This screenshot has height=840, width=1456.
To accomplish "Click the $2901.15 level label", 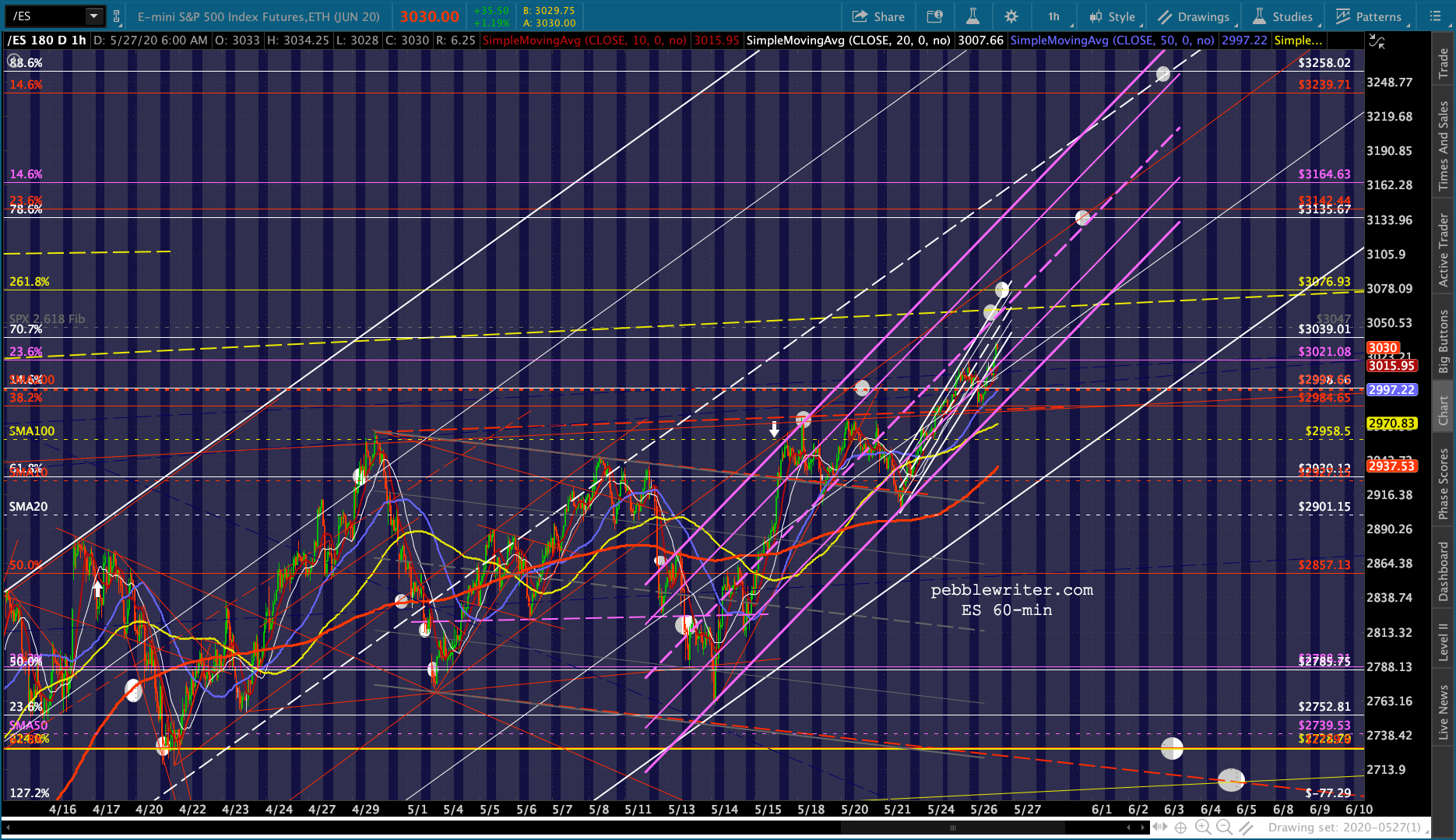I will [1324, 507].
